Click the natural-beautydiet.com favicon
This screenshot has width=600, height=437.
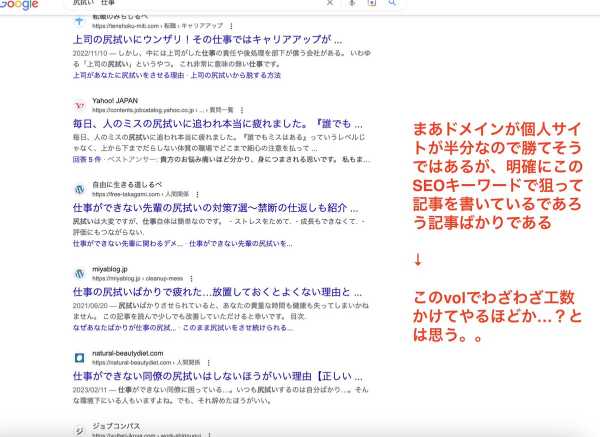click(x=79, y=358)
